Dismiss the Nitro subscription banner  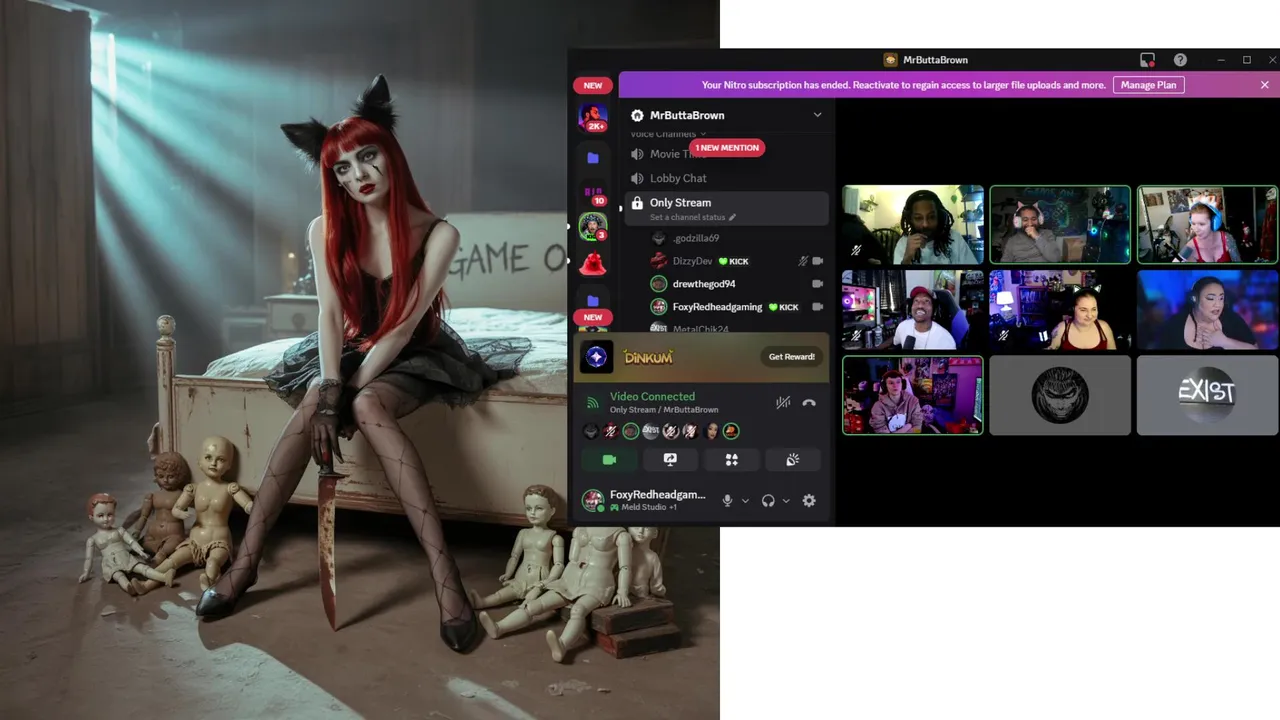1264,85
